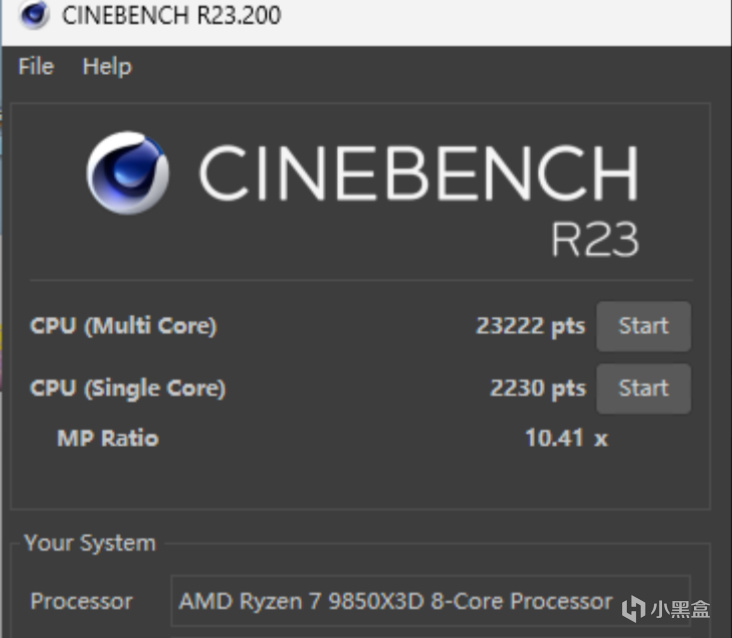This screenshot has width=732, height=638.
Task: Click the CINEBENCH R23.200 window title
Action: (171, 15)
